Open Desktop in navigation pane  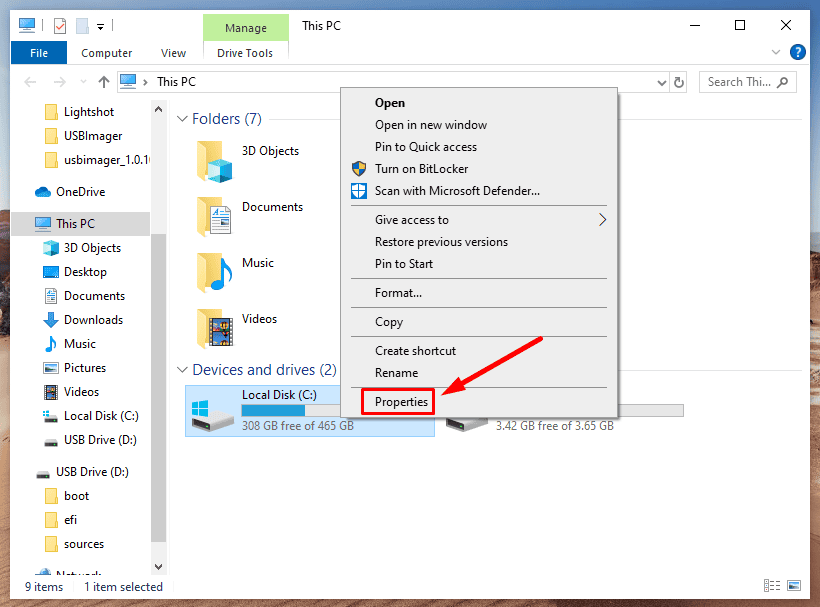pyautogui.click(x=75, y=272)
